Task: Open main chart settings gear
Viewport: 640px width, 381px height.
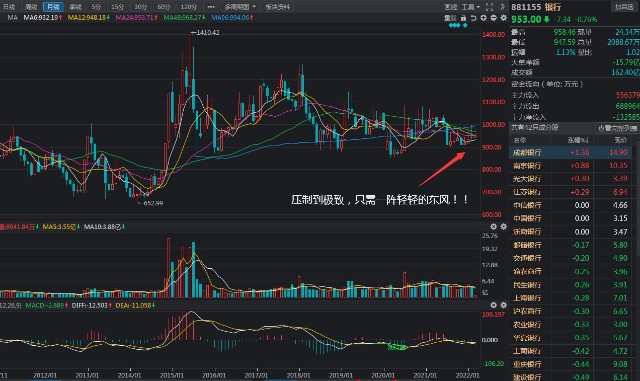Action: tap(504, 18)
